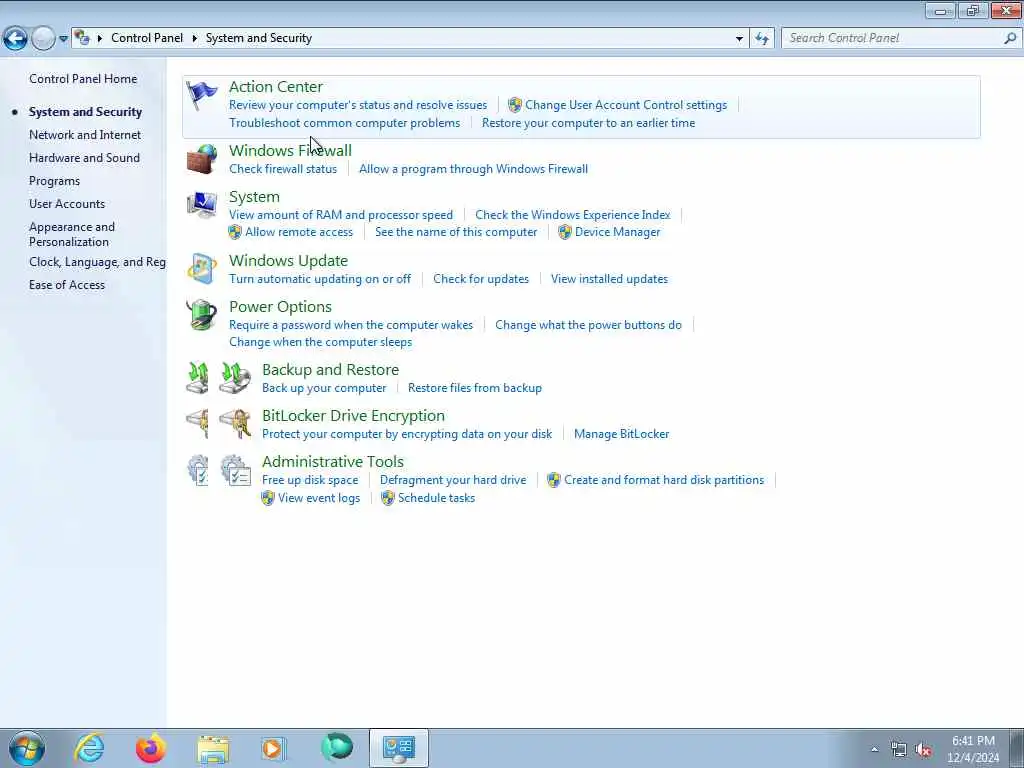Expand the address bar history dropdown

coord(739,39)
